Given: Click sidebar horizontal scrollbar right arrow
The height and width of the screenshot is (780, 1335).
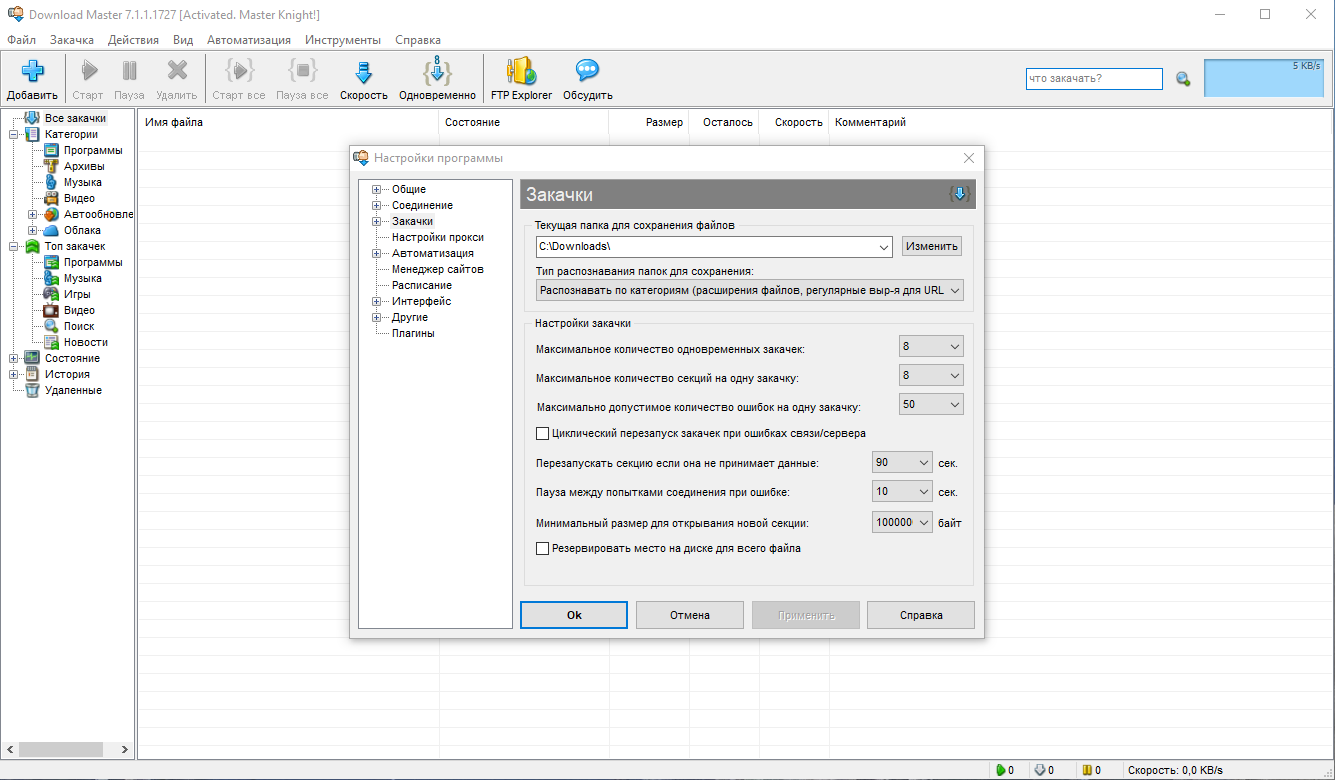Looking at the screenshot, I should (125, 749).
